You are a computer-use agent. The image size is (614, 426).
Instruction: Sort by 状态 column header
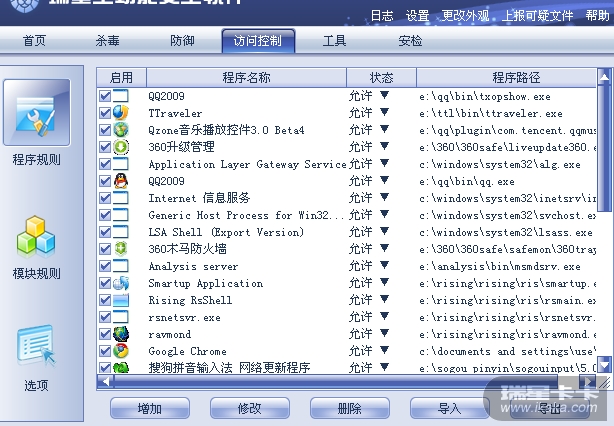[381, 78]
